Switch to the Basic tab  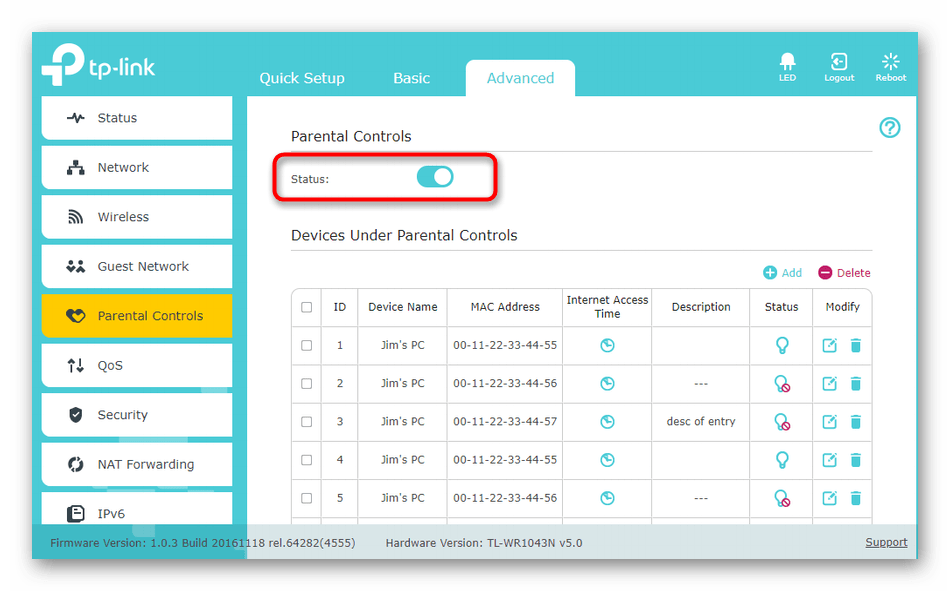pyautogui.click(x=411, y=78)
